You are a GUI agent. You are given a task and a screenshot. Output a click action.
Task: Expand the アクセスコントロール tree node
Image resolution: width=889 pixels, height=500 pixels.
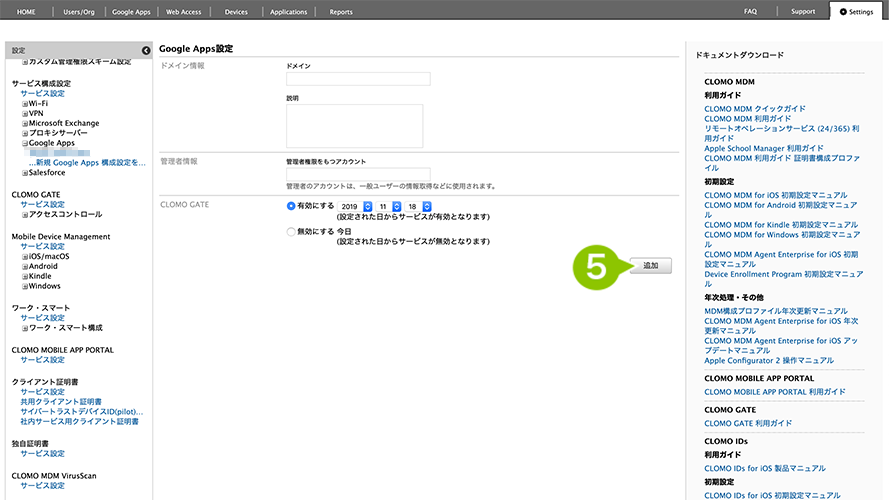pos(25,215)
